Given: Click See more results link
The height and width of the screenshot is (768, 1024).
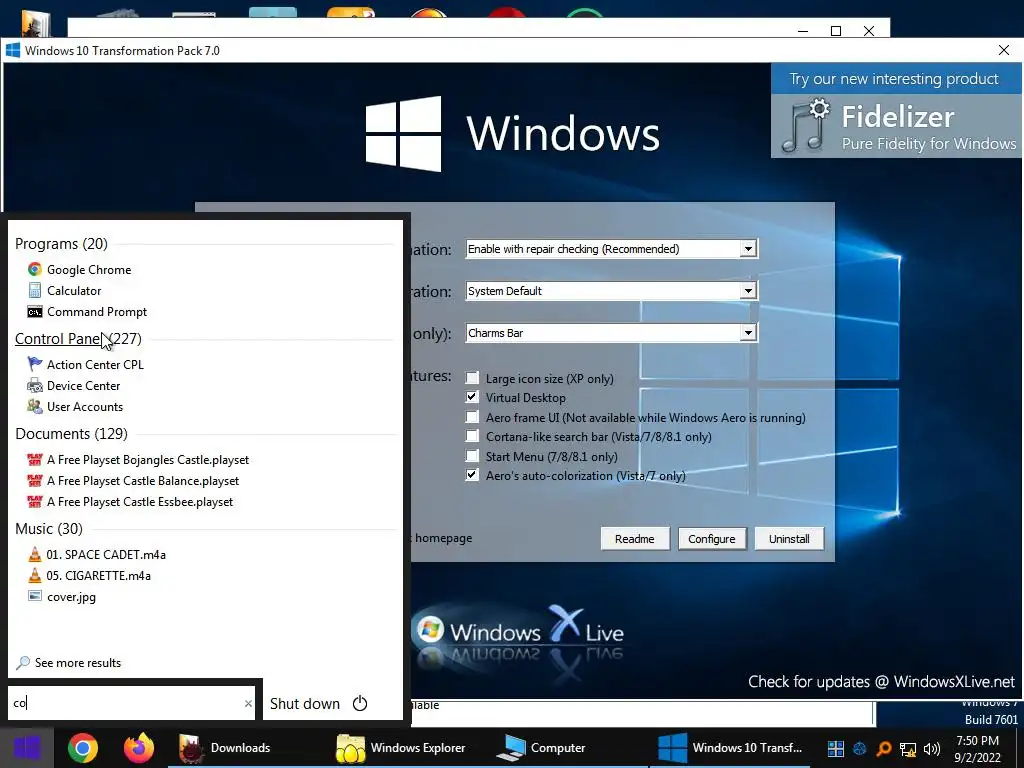Looking at the screenshot, I should pyautogui.click(x=69, y=663).
